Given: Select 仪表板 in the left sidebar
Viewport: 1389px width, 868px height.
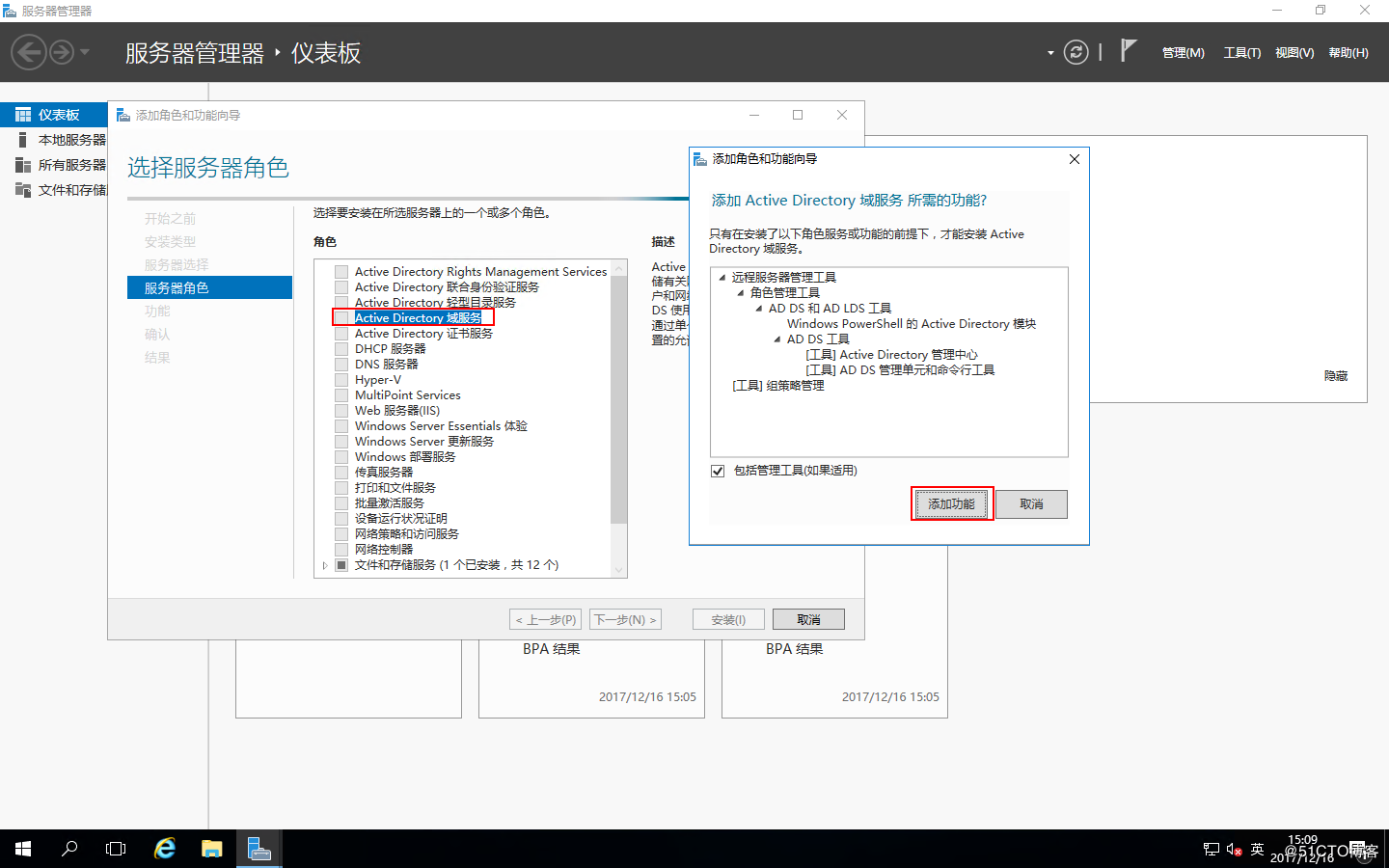Looking at the screenshot, I should coord(54,115).
